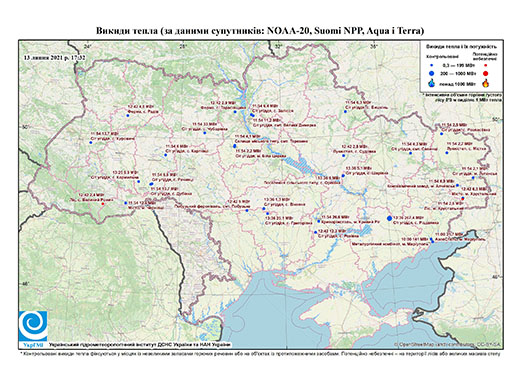
Task: Click the date stamp 13 липня 2021
Action: click(x=54, y=57)
